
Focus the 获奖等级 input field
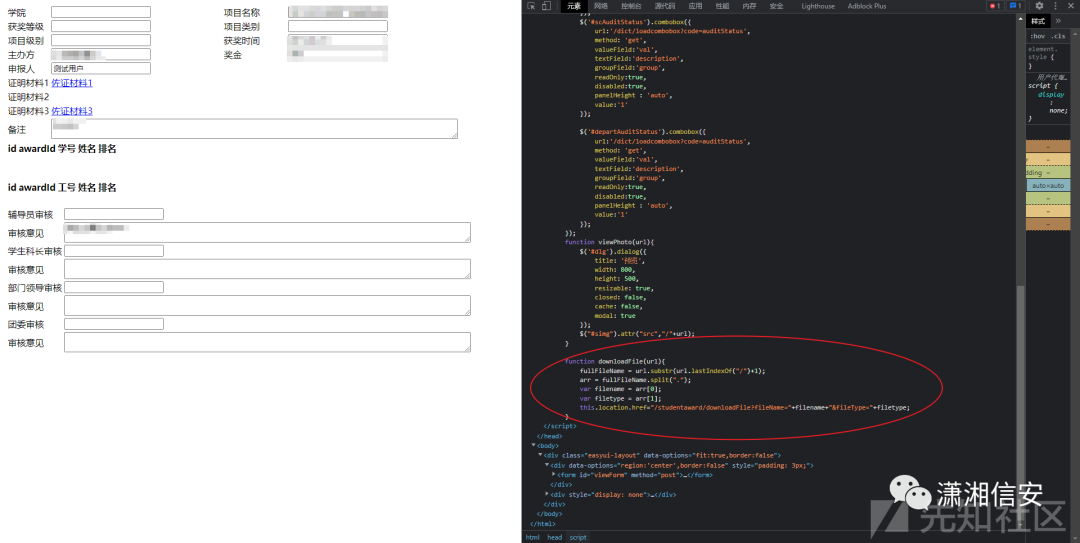click(101, 26)
